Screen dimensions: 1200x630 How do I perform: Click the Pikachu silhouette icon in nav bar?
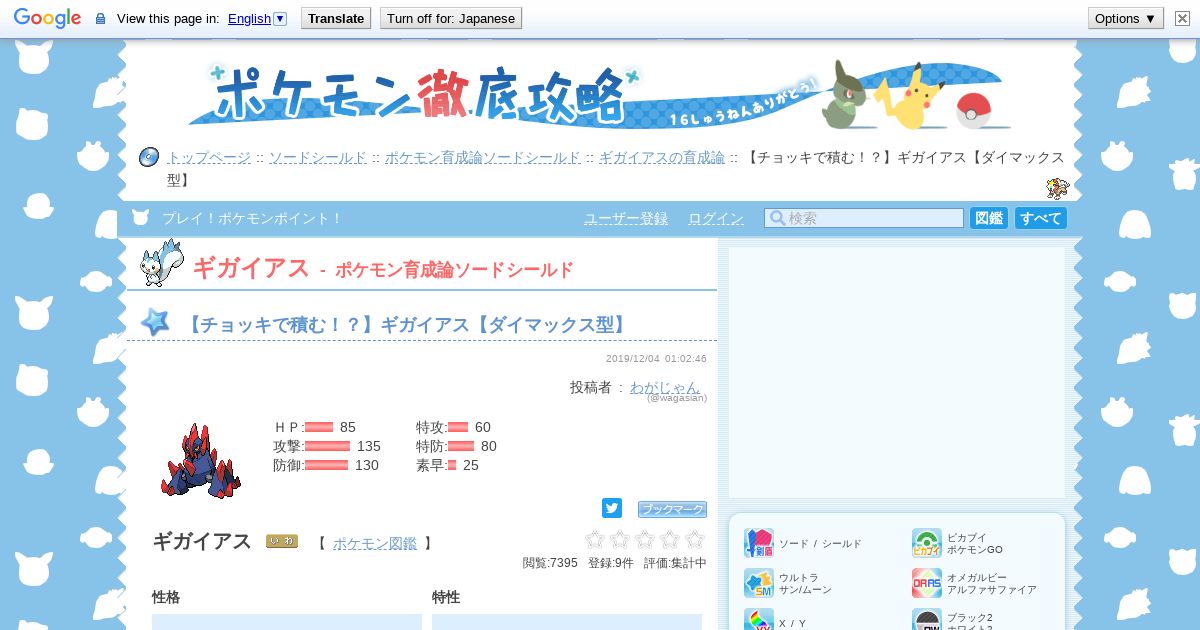point(141,218)
